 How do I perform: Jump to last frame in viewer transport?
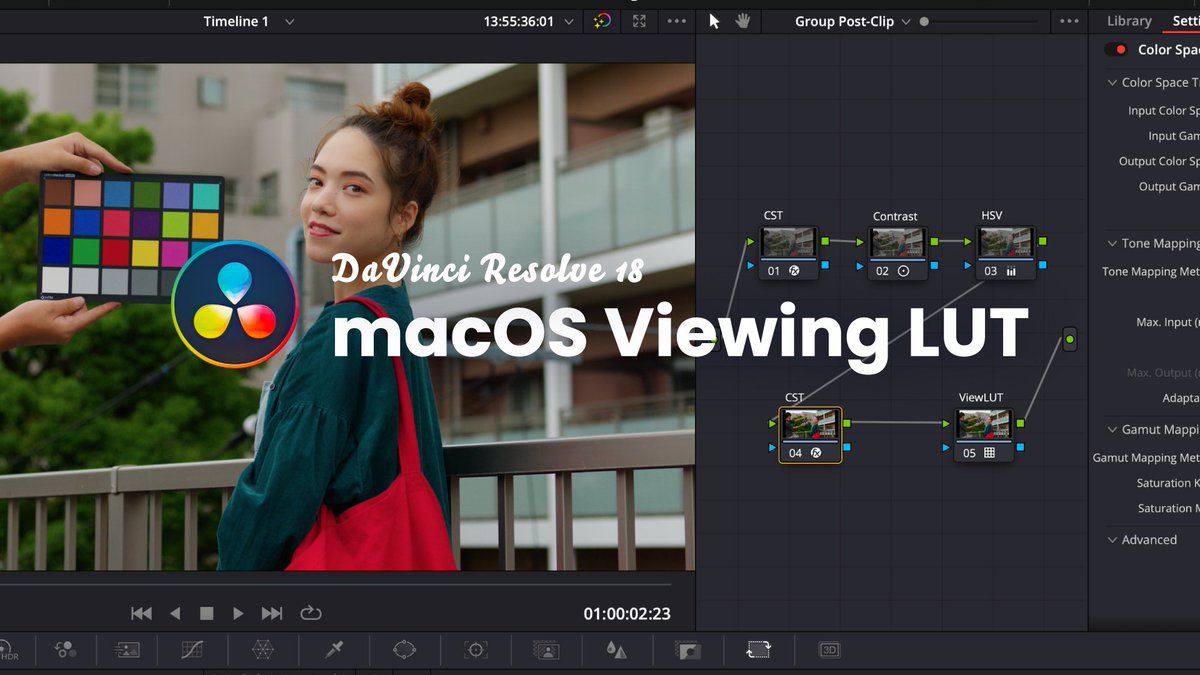pos(272,613)
